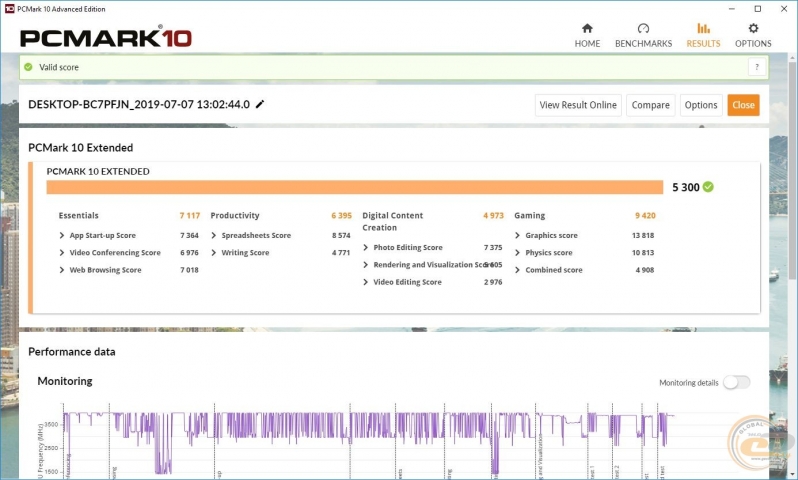Expand Spreadsheets Score
This screenshot has width=798, height=480.
(214, 235)
